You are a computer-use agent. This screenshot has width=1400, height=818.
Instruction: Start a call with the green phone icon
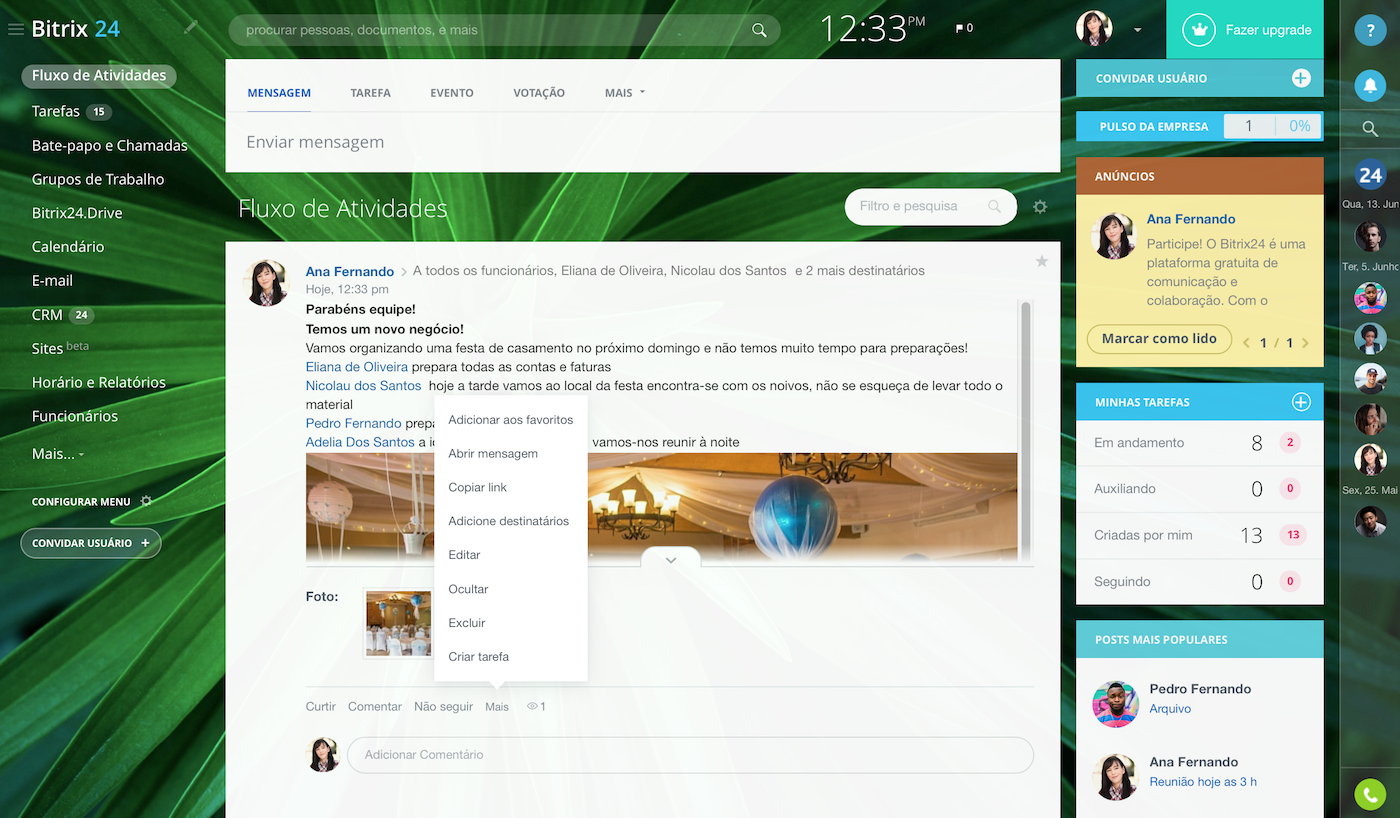click(1369, 794)
